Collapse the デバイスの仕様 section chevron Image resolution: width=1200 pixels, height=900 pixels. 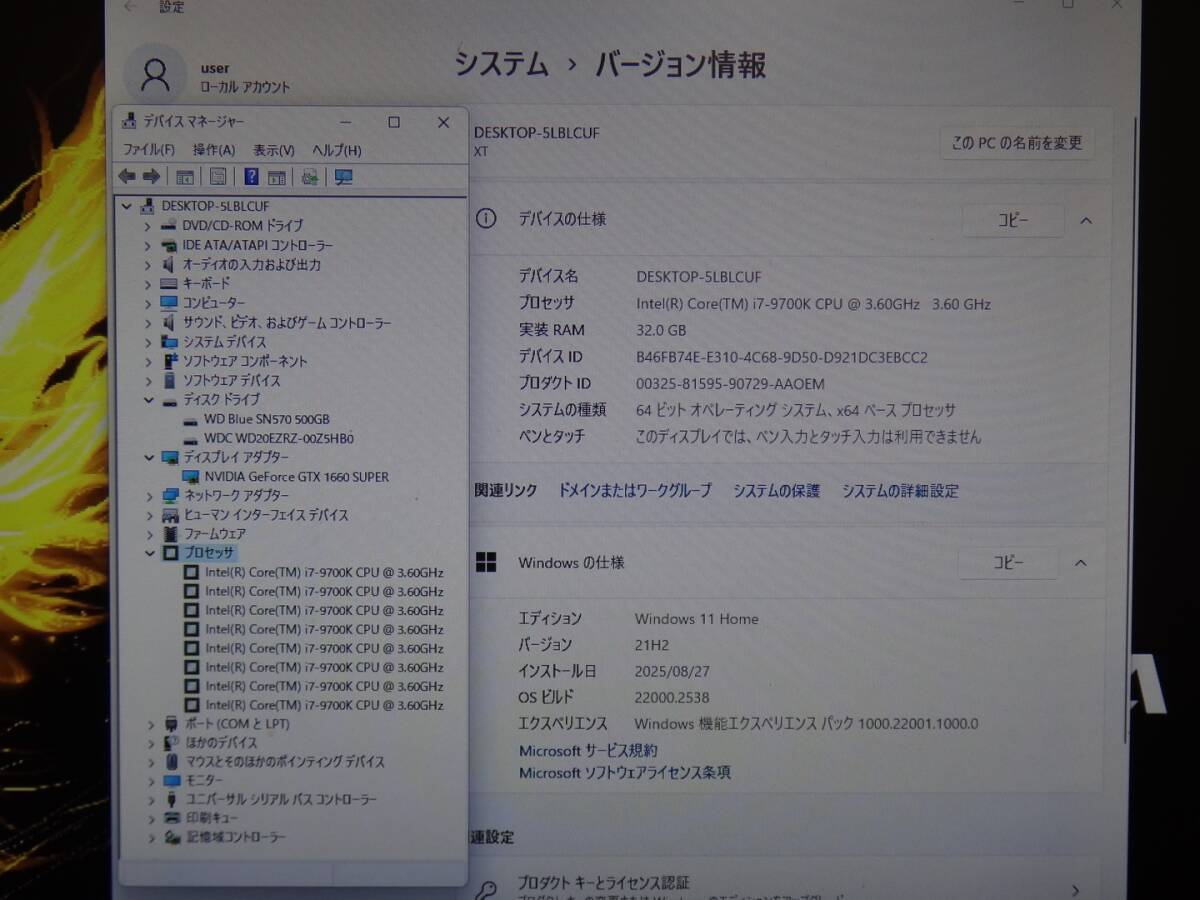point(1086,221)
